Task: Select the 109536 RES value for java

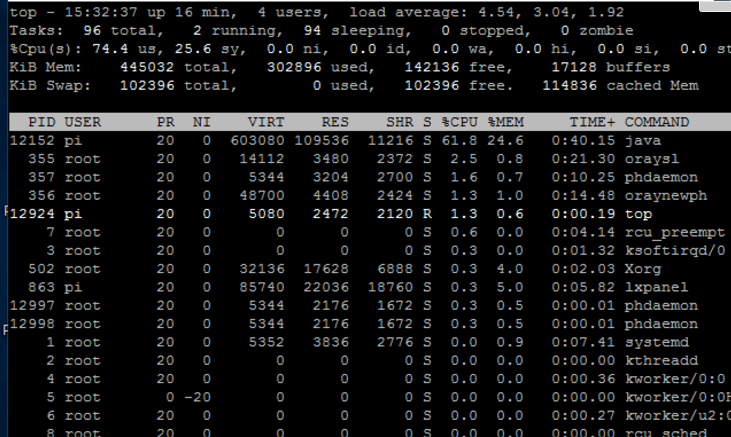Action: click(x=322, y=140)
